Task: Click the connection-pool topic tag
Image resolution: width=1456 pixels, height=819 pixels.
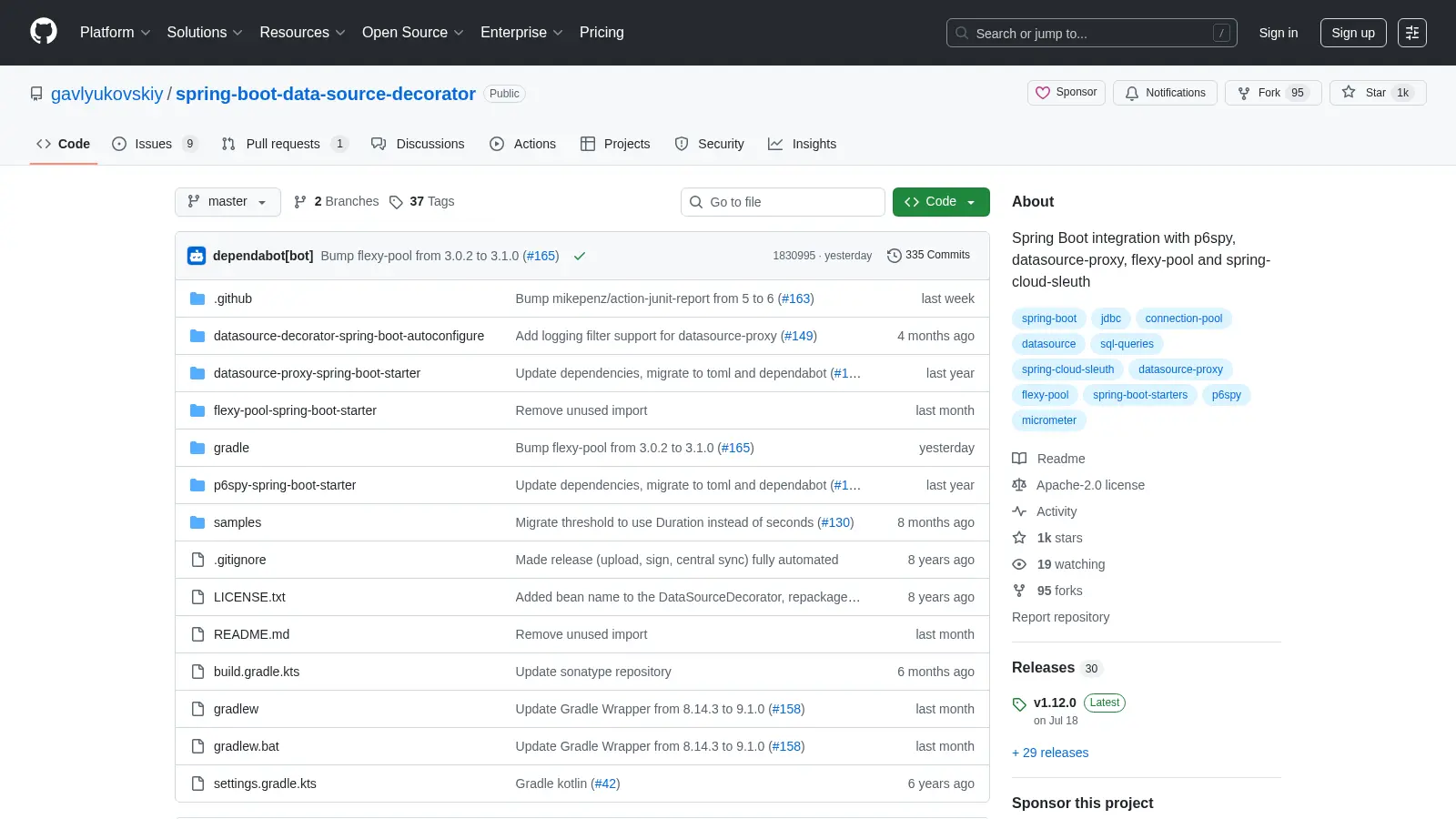Action: pyautogui.click(x=1183, y=318)
